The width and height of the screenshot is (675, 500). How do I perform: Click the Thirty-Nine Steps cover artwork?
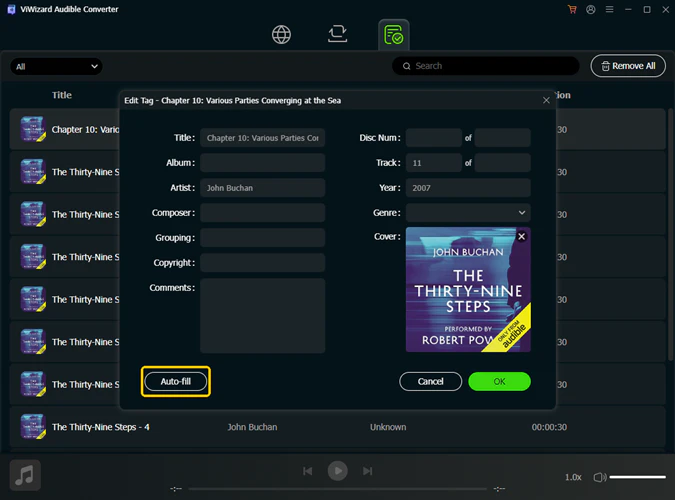(x=468, y=289)
